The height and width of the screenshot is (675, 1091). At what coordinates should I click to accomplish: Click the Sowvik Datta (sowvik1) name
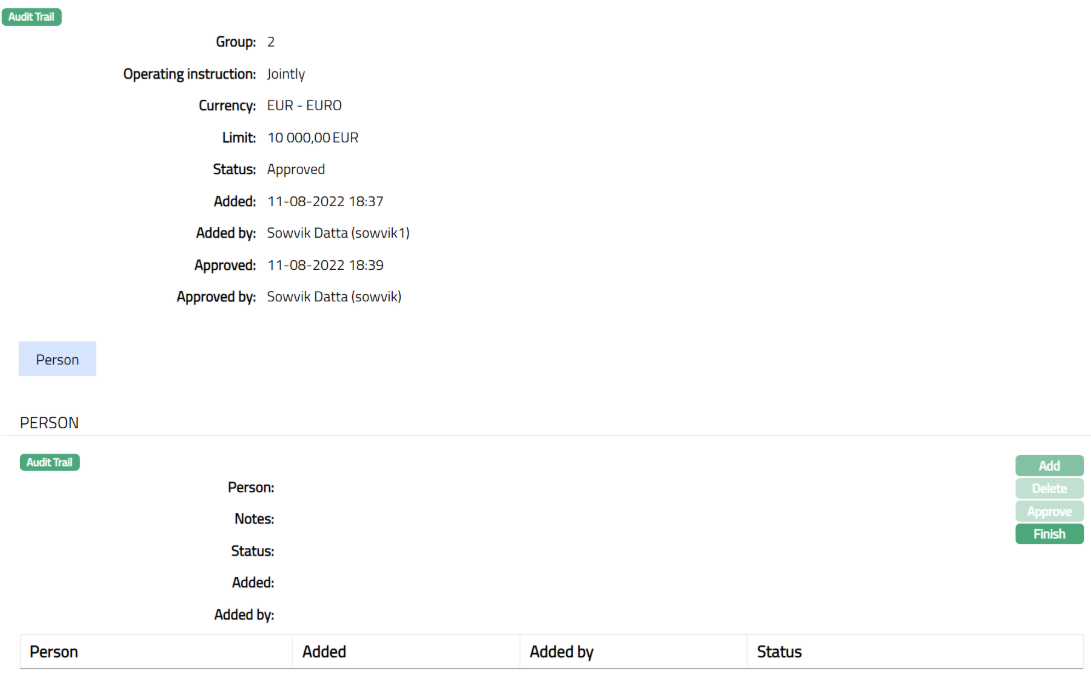(x=338, y=234)
